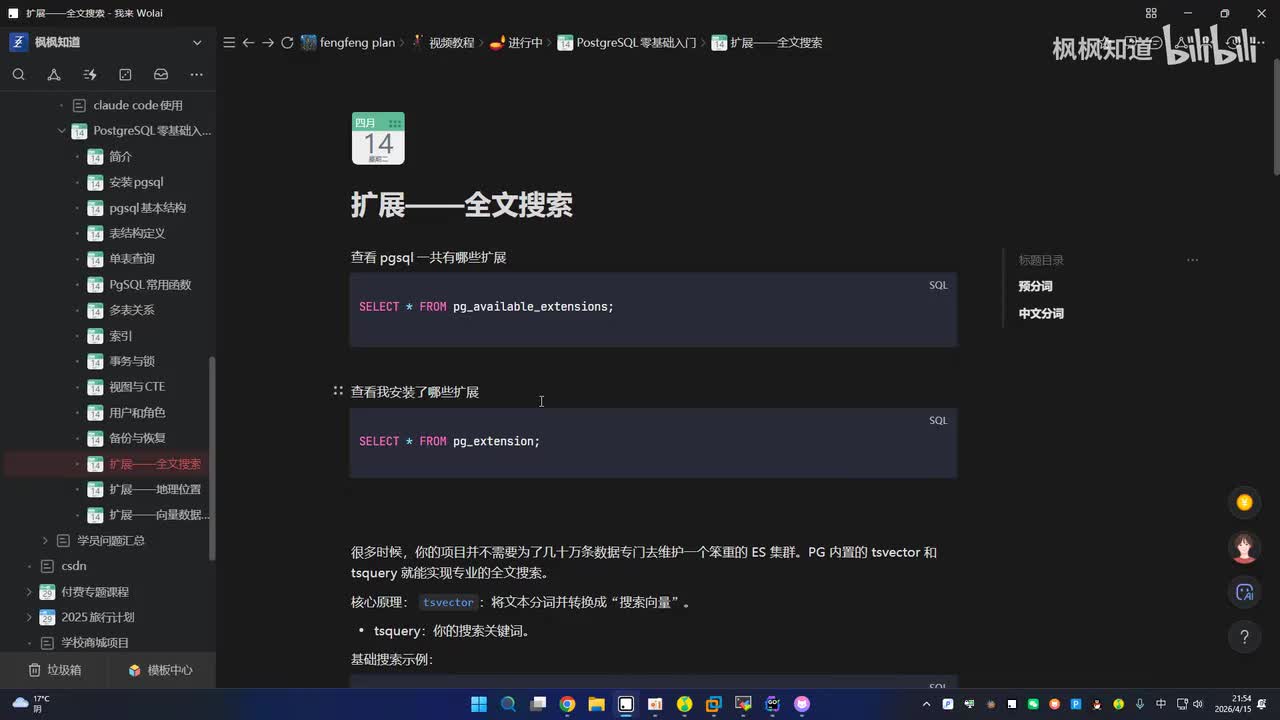Collapse the PostgreSQL 零基础入门 tree node

[61, 131]
